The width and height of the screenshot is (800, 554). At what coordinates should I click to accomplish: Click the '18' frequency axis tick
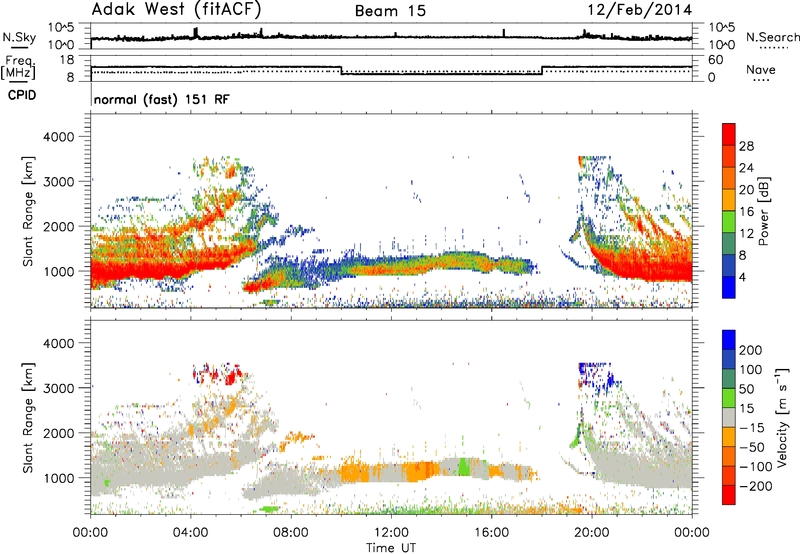[67, 60]
